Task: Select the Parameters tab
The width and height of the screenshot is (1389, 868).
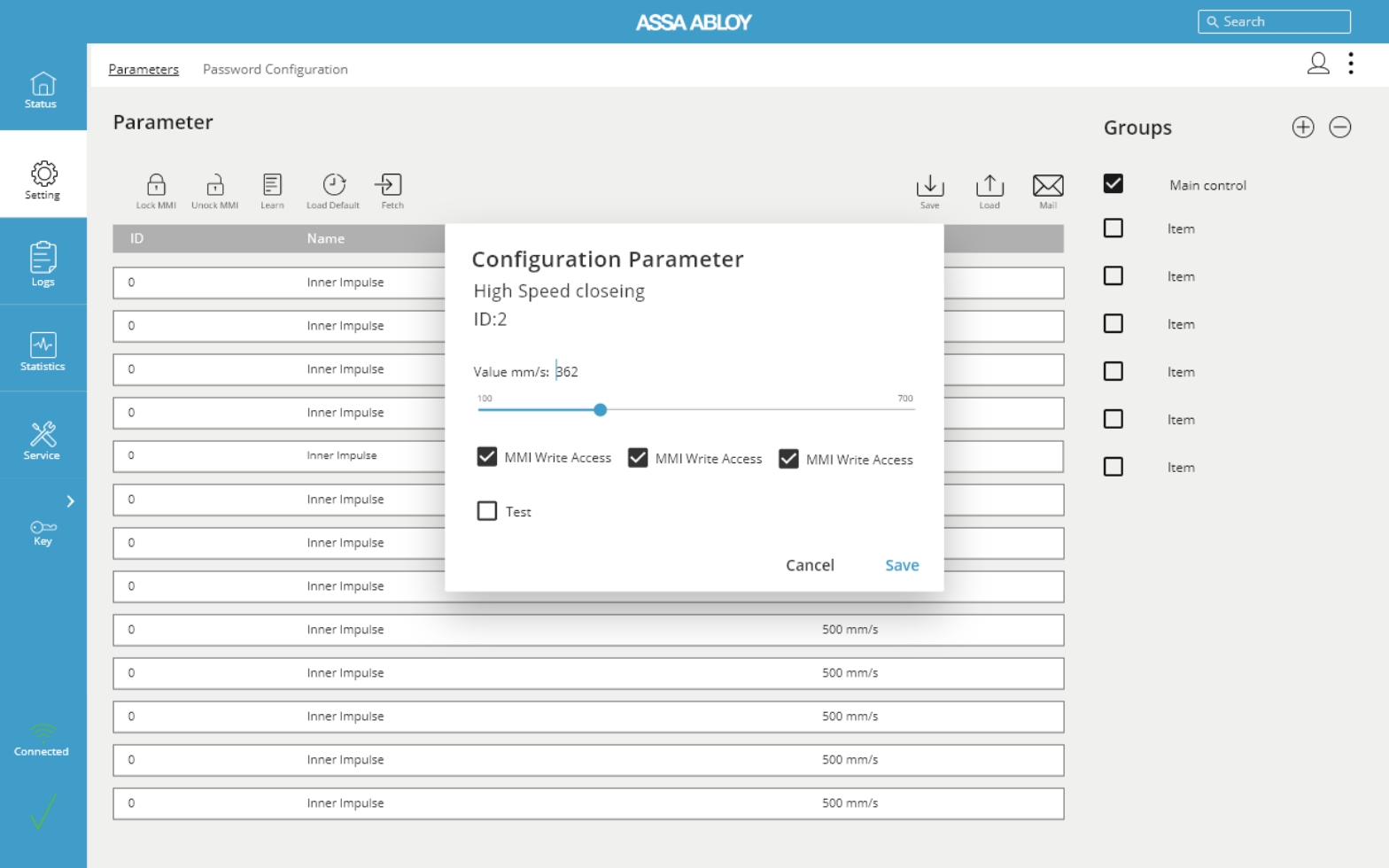Action: tap(144, 69)
